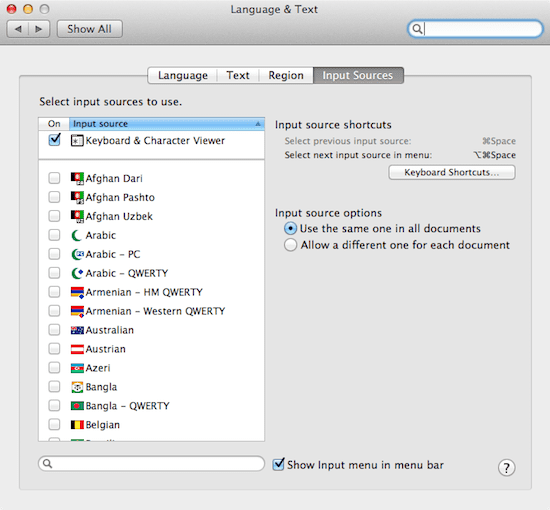
Task: Go back with the left arrow button
Action: (x=18, y=29)
